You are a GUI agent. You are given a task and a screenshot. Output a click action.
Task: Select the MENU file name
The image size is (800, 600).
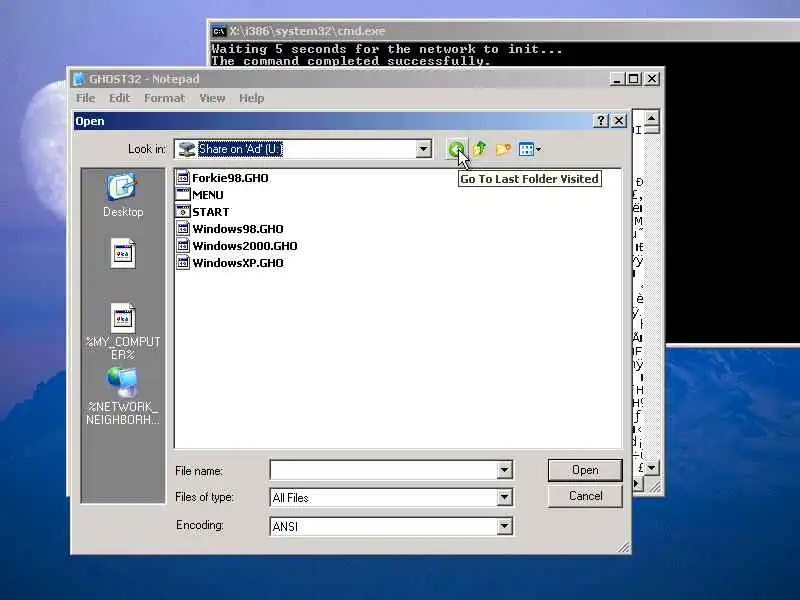click(208, 195)
